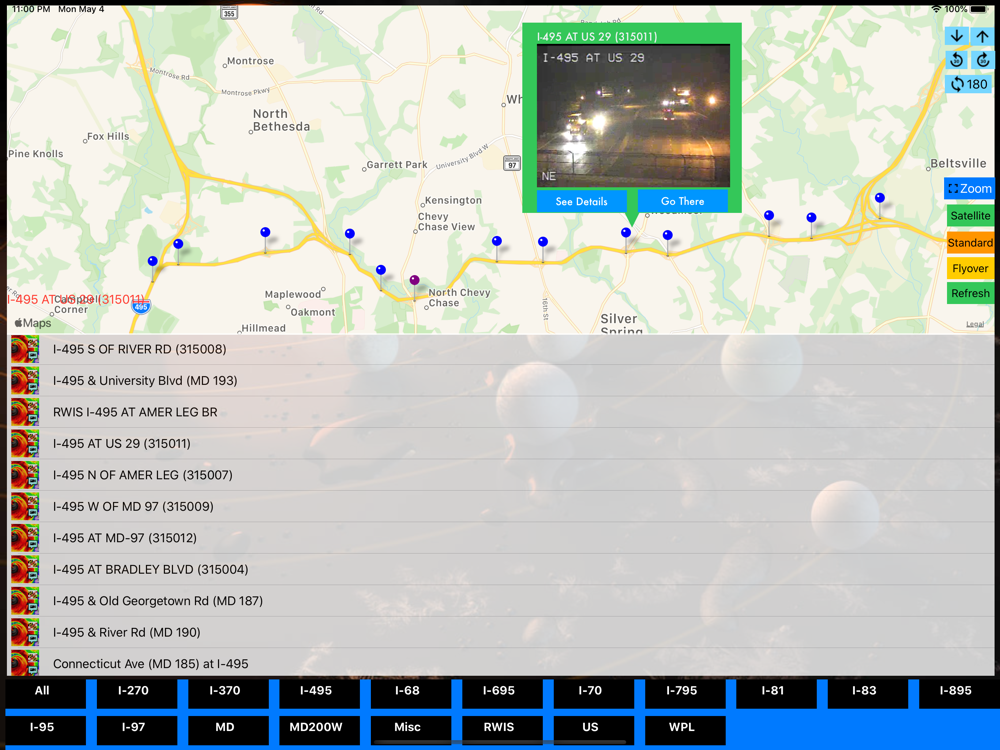Select the purple map pin near North Chevy Chase
The height and width of the screenshot is (750, 1000).
415,281
